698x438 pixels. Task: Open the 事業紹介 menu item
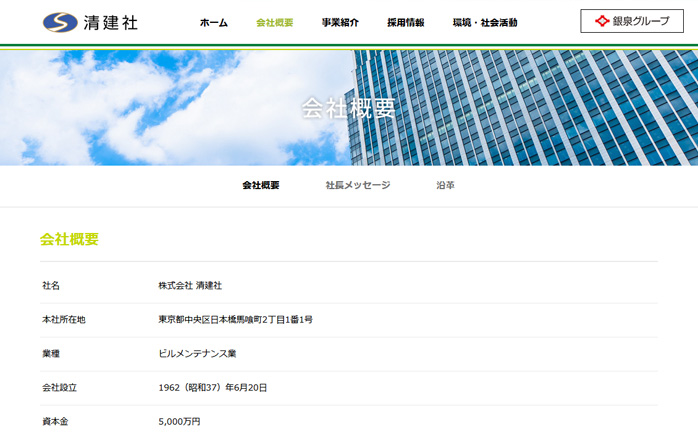click(x=340, y=23)
